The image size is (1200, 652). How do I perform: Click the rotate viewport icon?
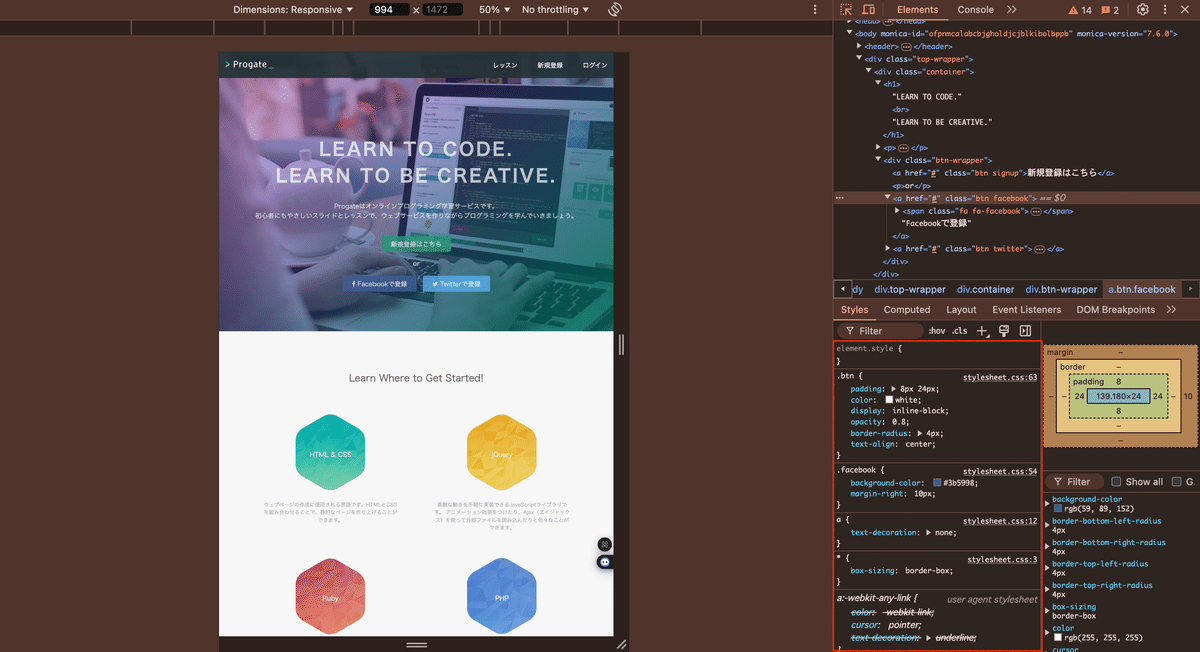point(615,9)
